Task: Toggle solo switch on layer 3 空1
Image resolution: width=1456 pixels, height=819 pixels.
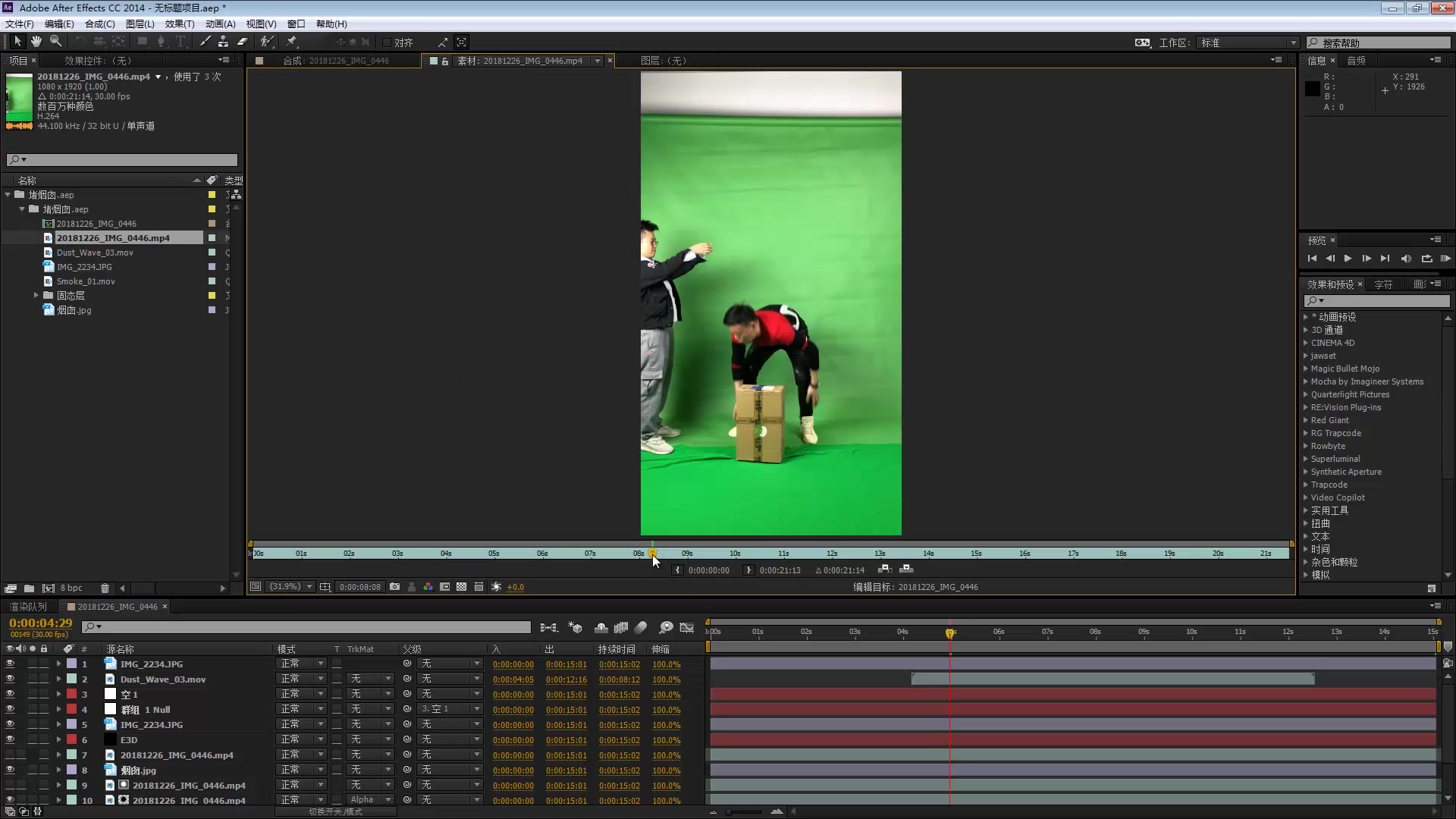Action: [x=32, y=694]
